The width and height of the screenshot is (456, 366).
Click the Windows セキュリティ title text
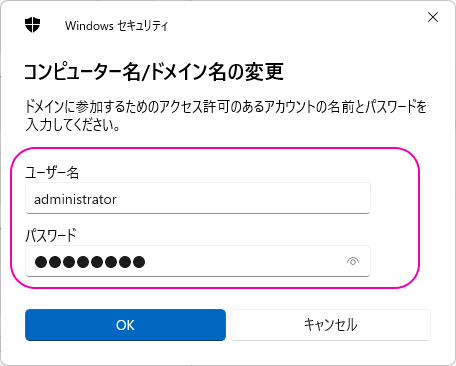pyautogui.click(x=116, y=26)
